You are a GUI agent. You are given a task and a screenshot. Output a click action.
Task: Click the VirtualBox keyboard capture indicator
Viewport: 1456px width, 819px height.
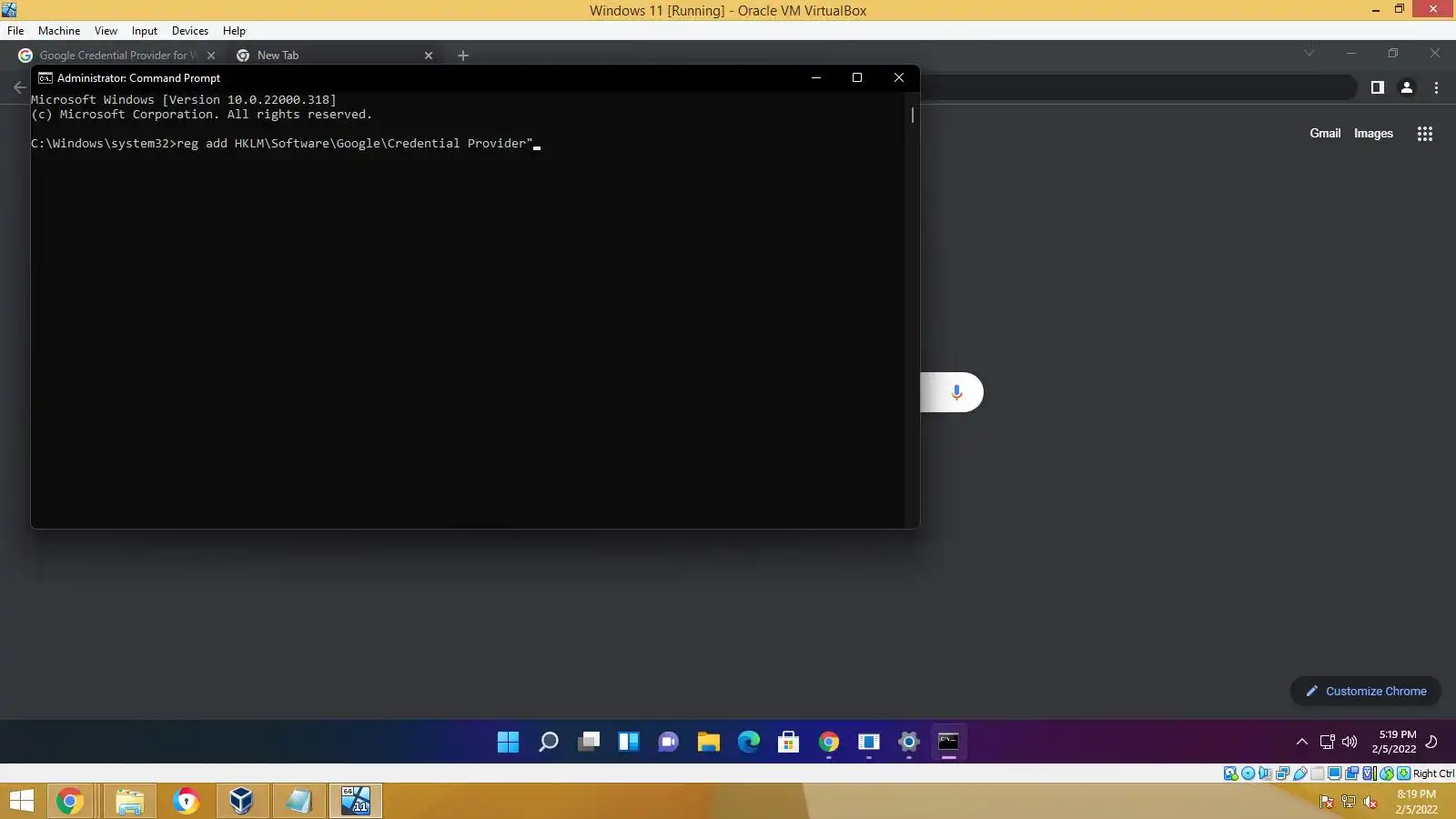(x=1404, y=773)
